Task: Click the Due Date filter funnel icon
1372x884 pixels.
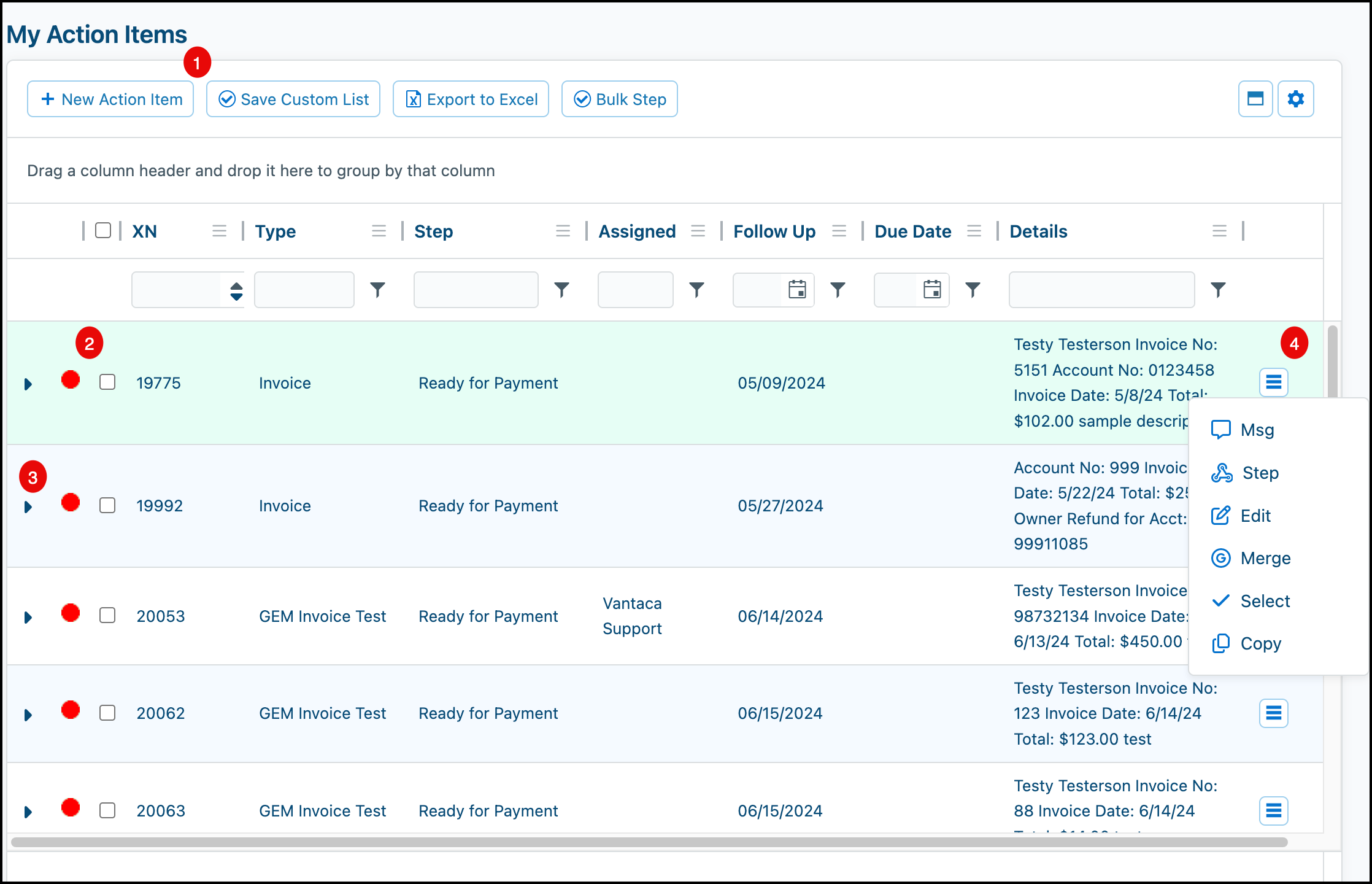Action: coord(973,290)
